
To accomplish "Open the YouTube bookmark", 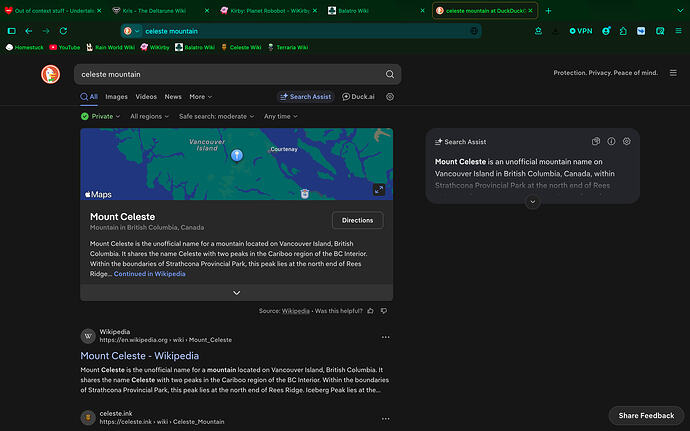I will 65,48.
